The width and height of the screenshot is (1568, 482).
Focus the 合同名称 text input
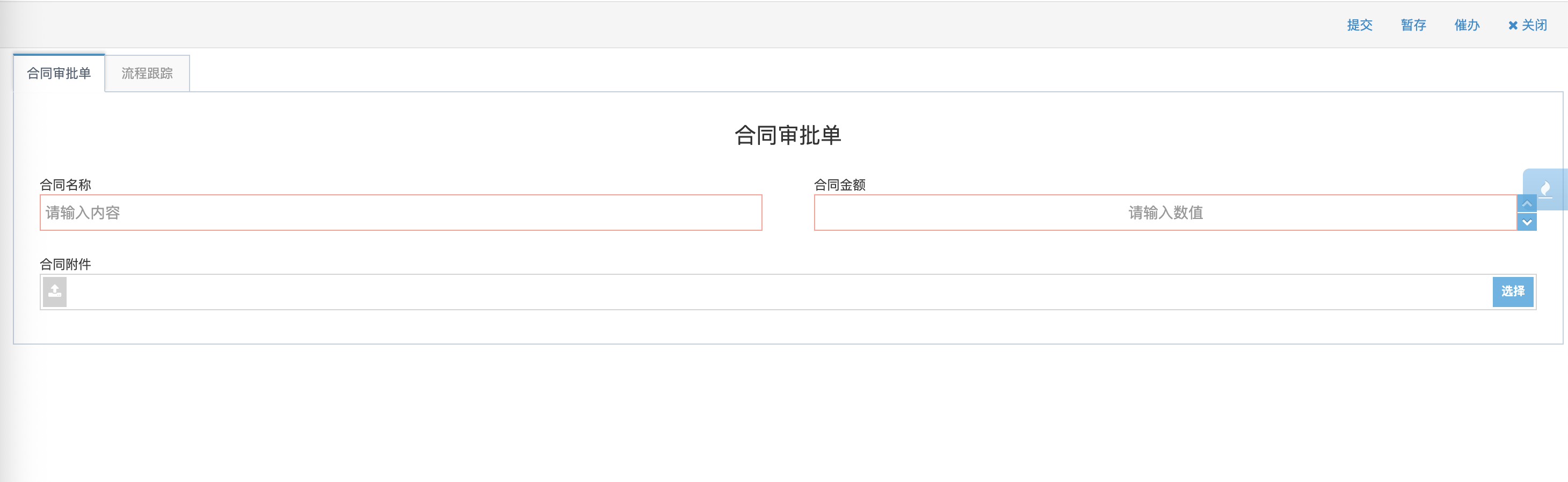[x=401, y=213]
